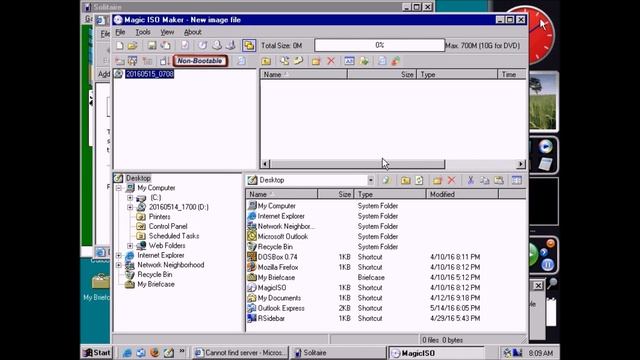Switch to Cannot find server taskbar button

240,353
